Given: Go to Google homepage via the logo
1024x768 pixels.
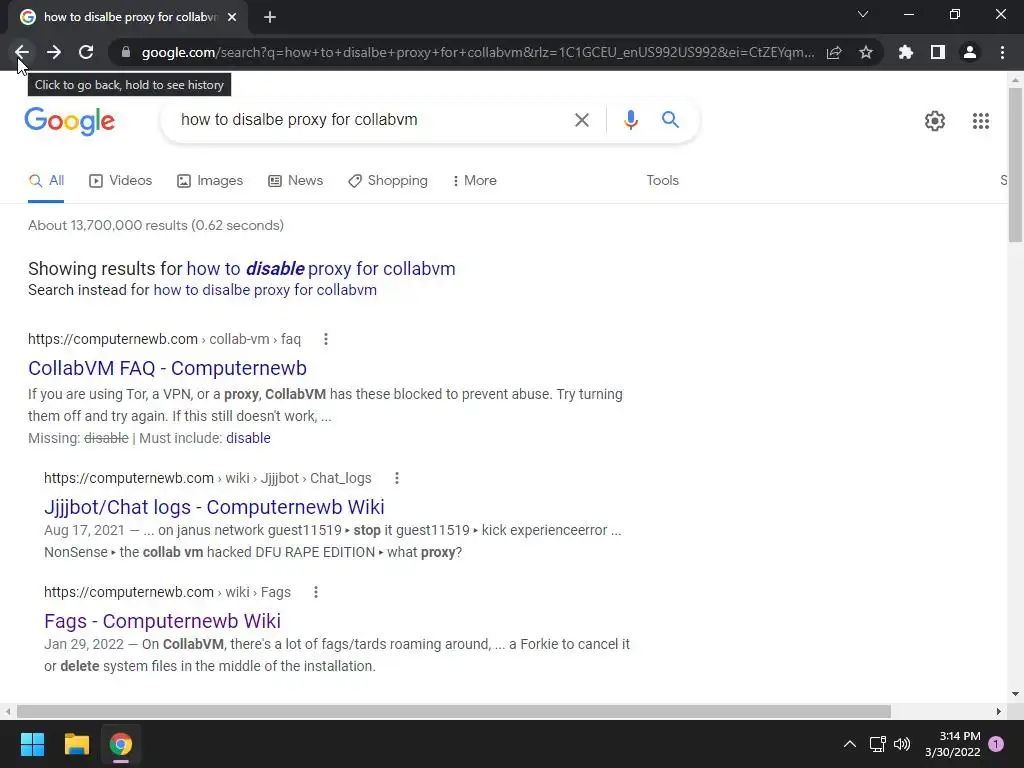Looking at the screenshot, I should (70, 121).
